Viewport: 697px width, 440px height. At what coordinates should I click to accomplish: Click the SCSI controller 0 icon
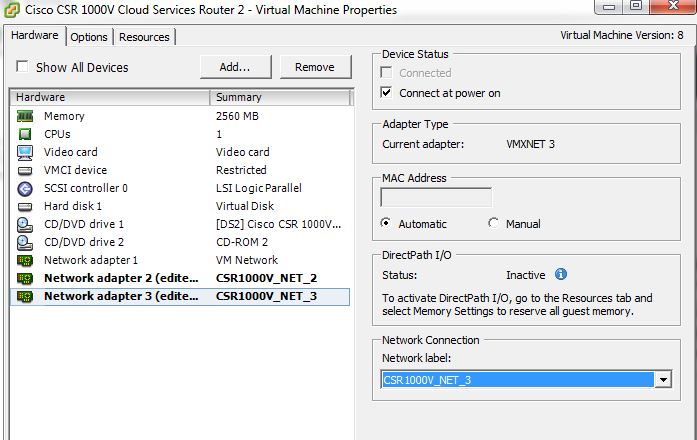point(25,189)
